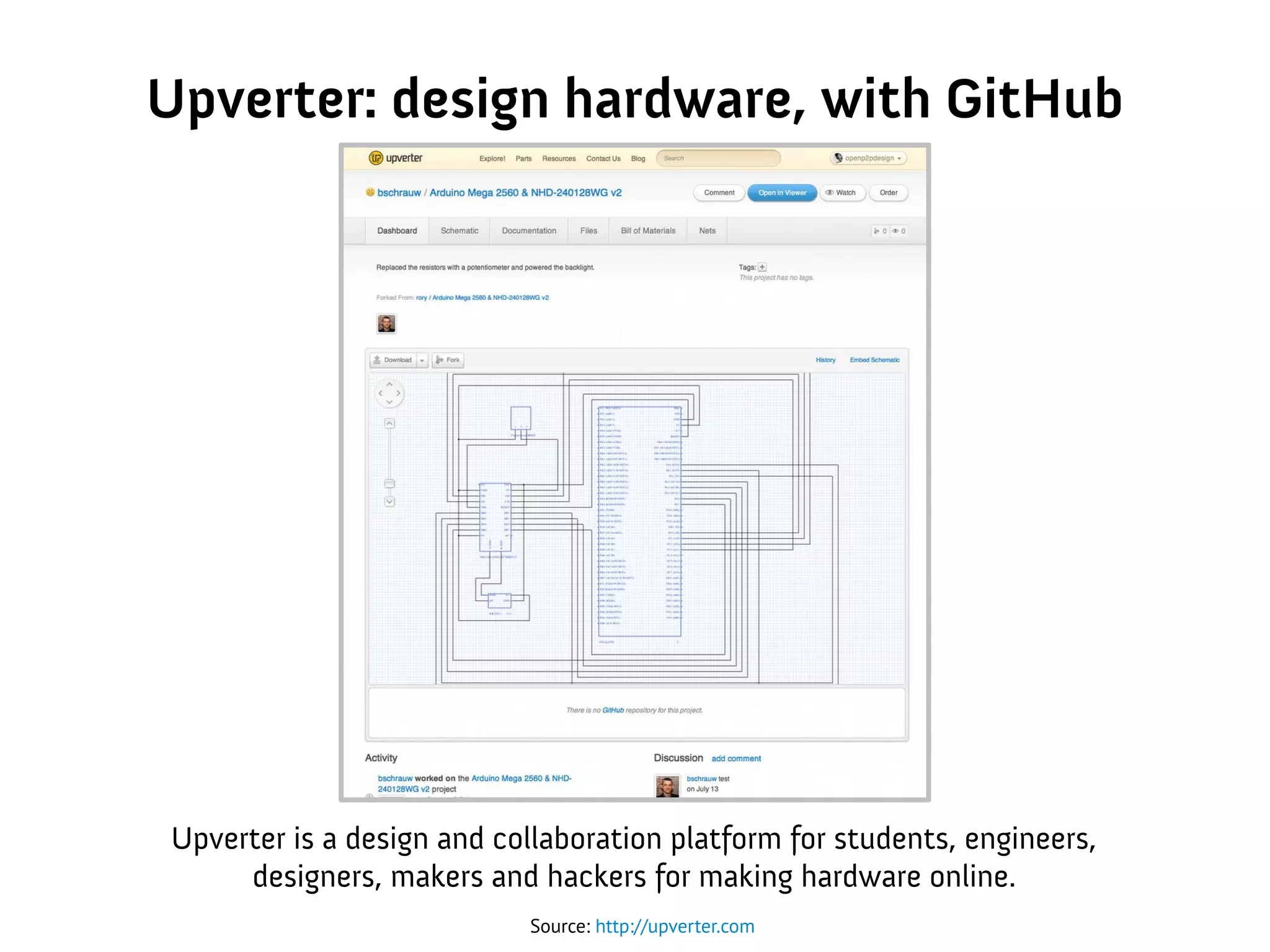
Task: Toggle Watch on this project
Action: [842, 193]
